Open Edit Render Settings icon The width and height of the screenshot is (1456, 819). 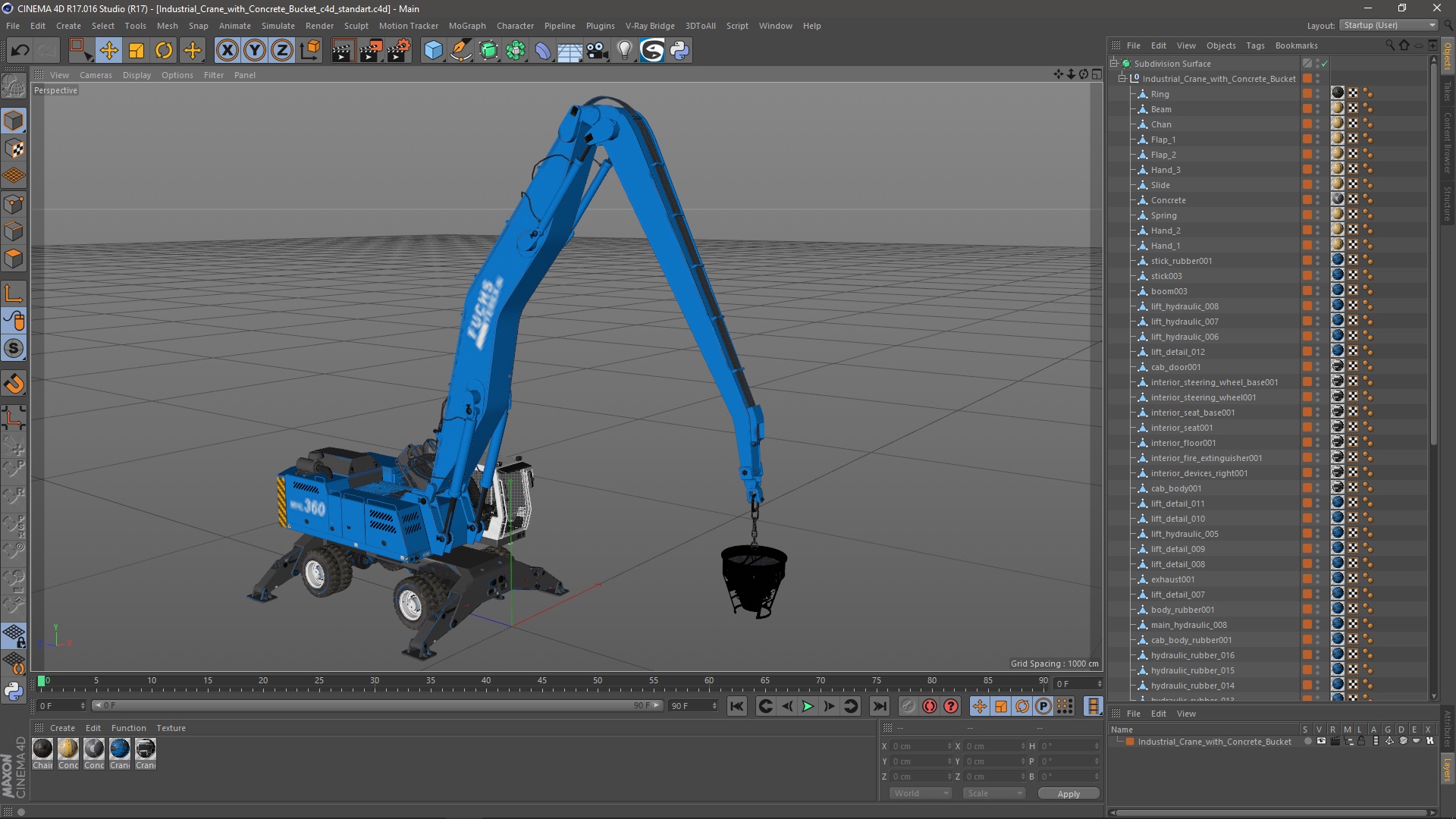click(x=399, y=51)
